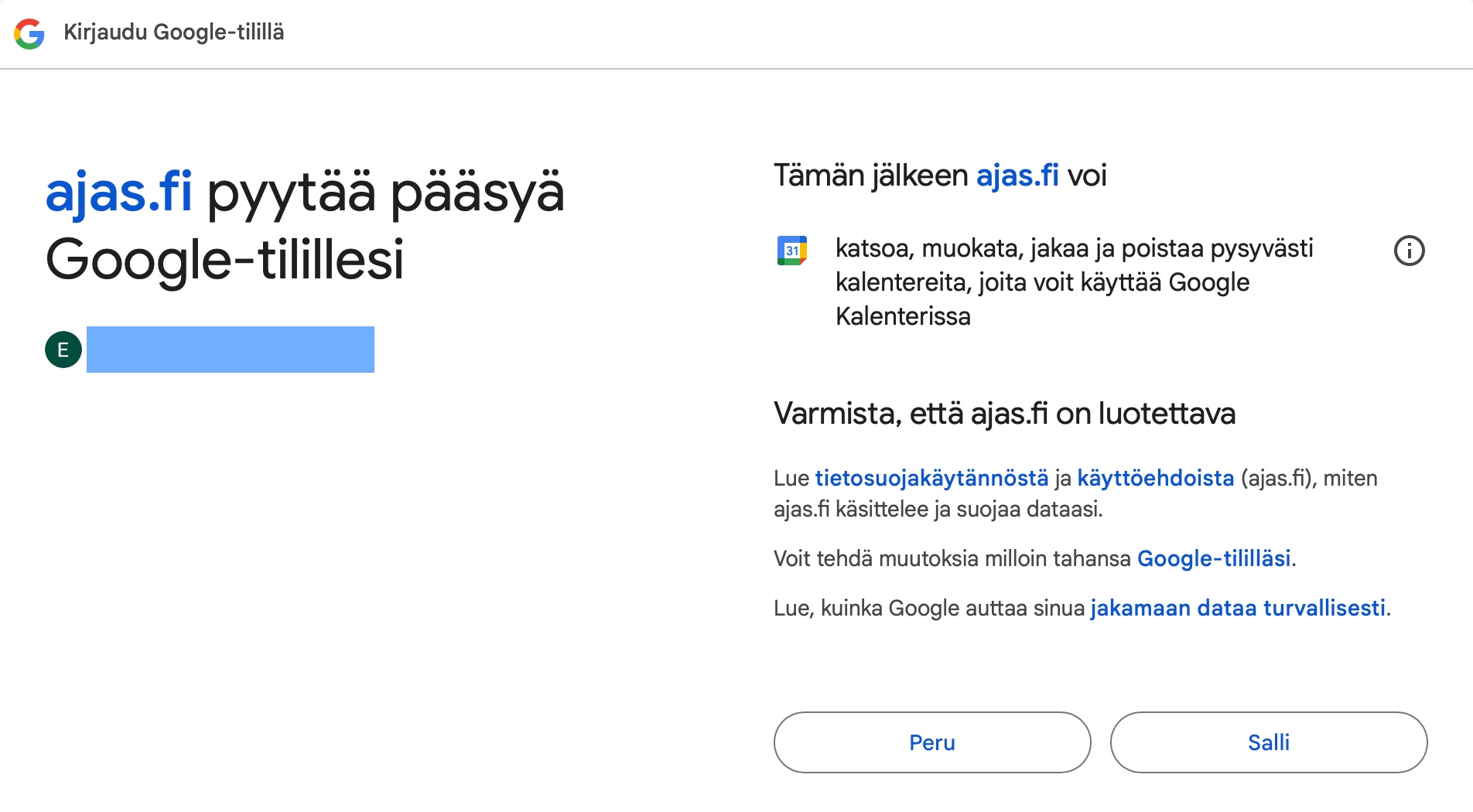This screenshot has width=1473, height=812.
Task: Click 'Voit tehdä muutoksia milloin tahansa' text
Action: click(953, 558)
